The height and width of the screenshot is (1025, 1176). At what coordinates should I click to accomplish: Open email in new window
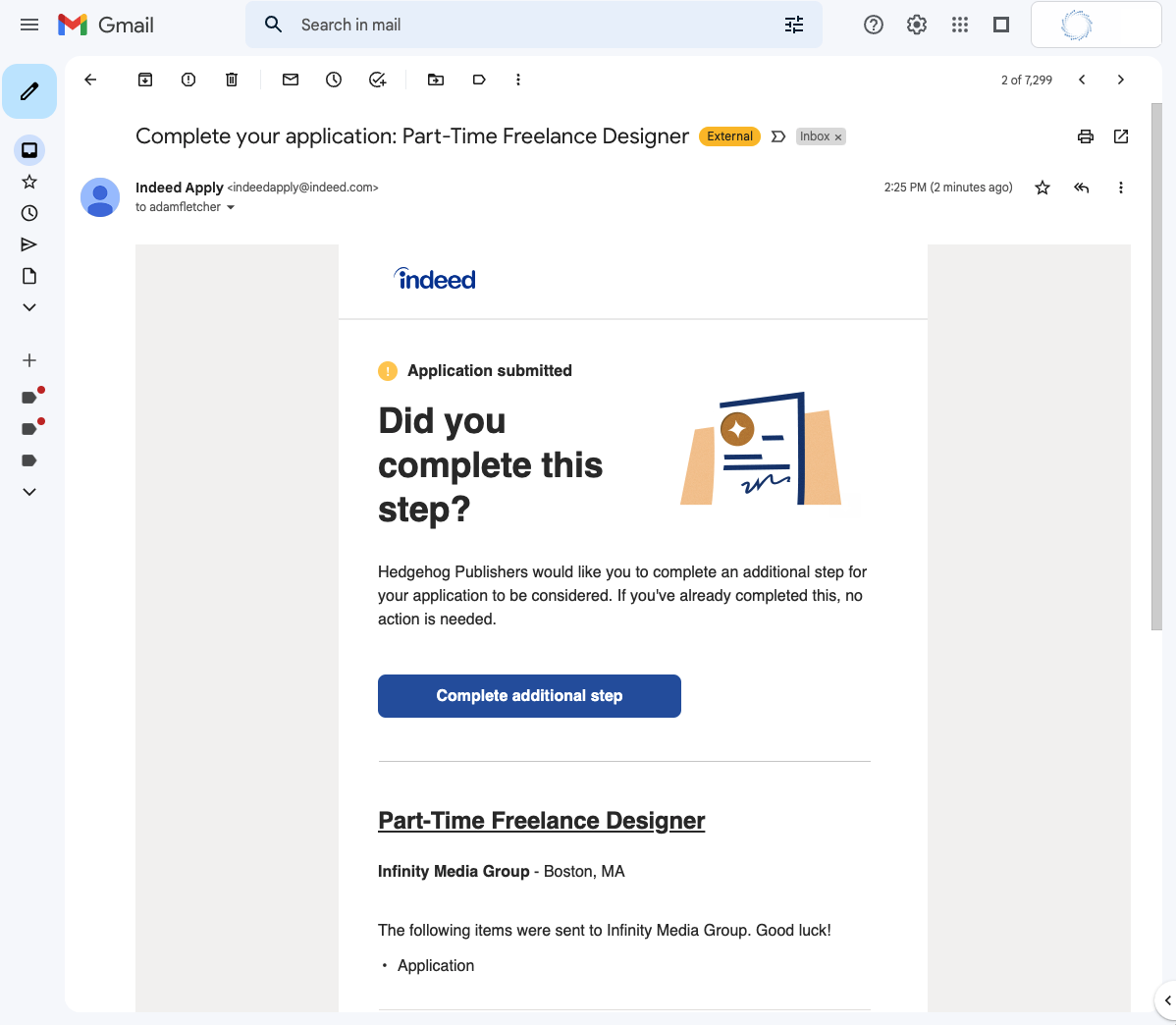(1121, 136)
